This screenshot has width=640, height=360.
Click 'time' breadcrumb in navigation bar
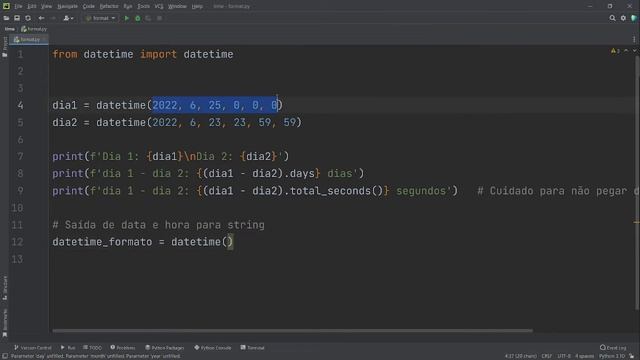[10, 29]
